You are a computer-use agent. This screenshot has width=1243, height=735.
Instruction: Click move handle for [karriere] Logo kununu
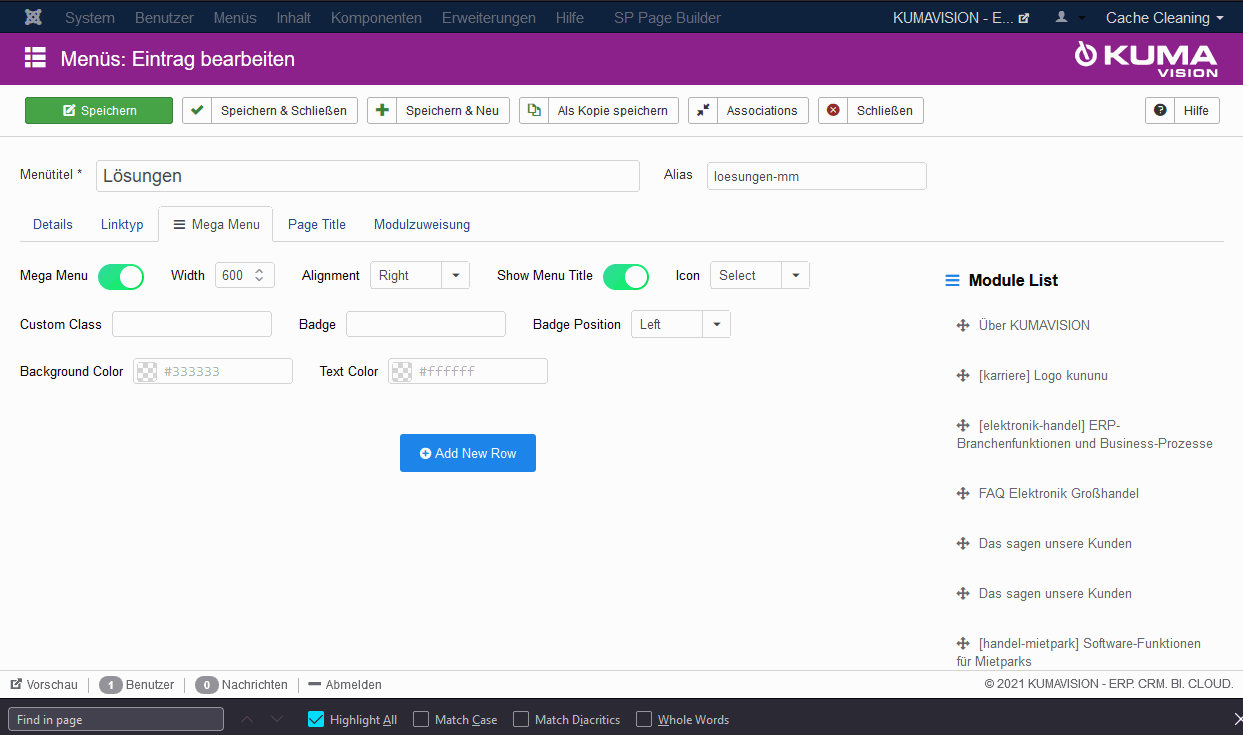coord(963,375)
